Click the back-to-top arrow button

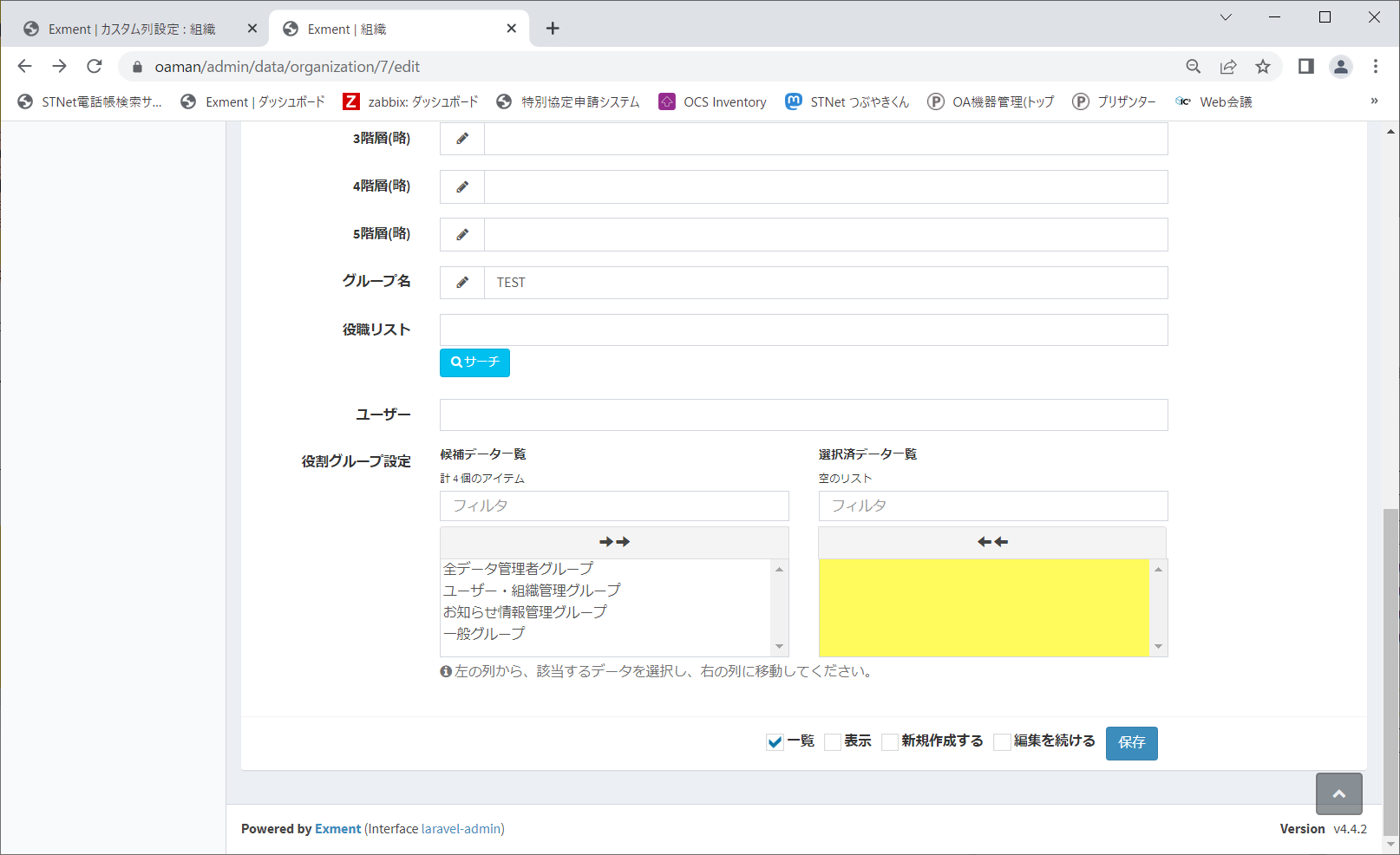(x=1338, y=793)
